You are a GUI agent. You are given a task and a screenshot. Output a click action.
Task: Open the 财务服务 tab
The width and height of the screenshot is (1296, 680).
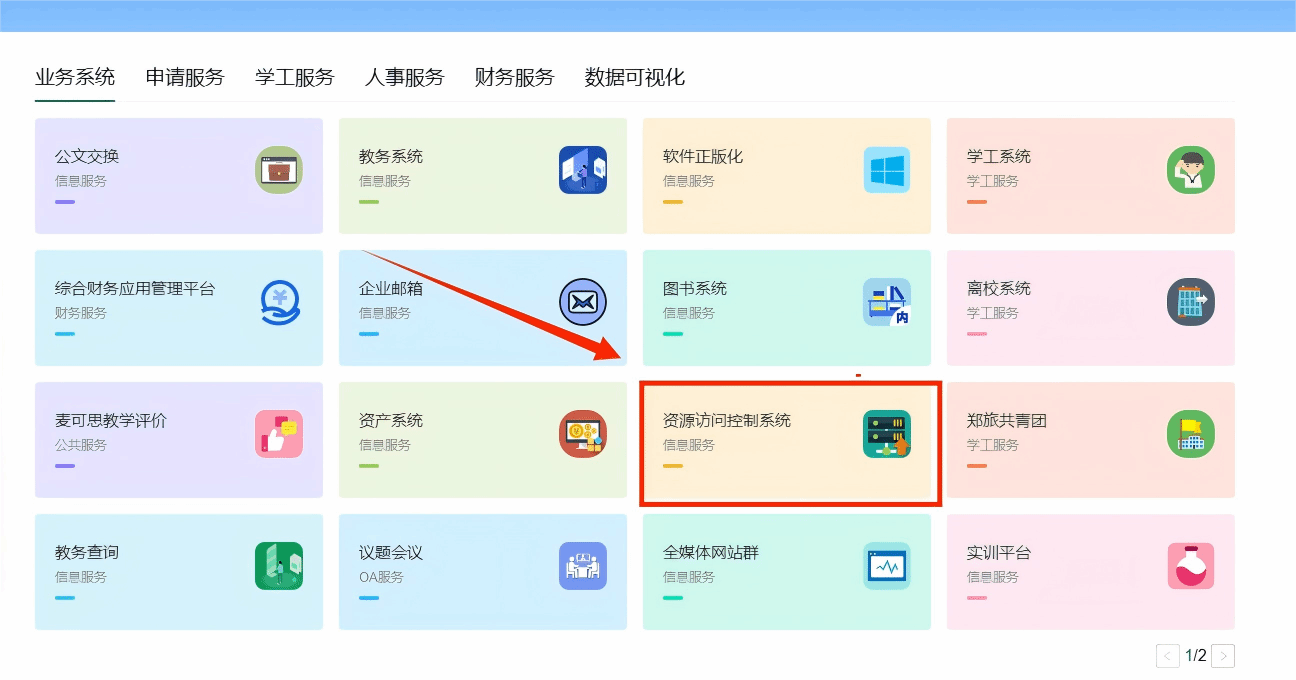click(x=514, y=78)
